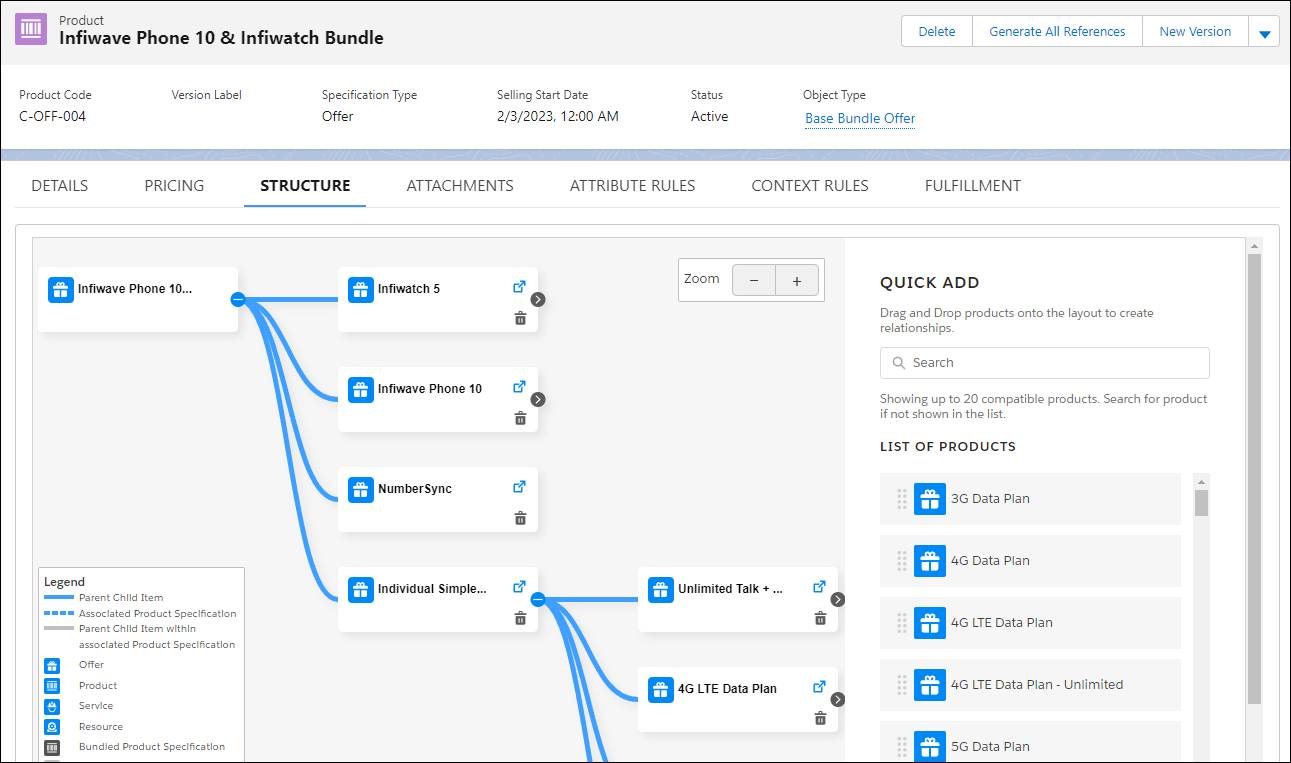Open Individual Simple node external link icon
This screenshot has height=763, width=1291.
[x=519, y=587]
